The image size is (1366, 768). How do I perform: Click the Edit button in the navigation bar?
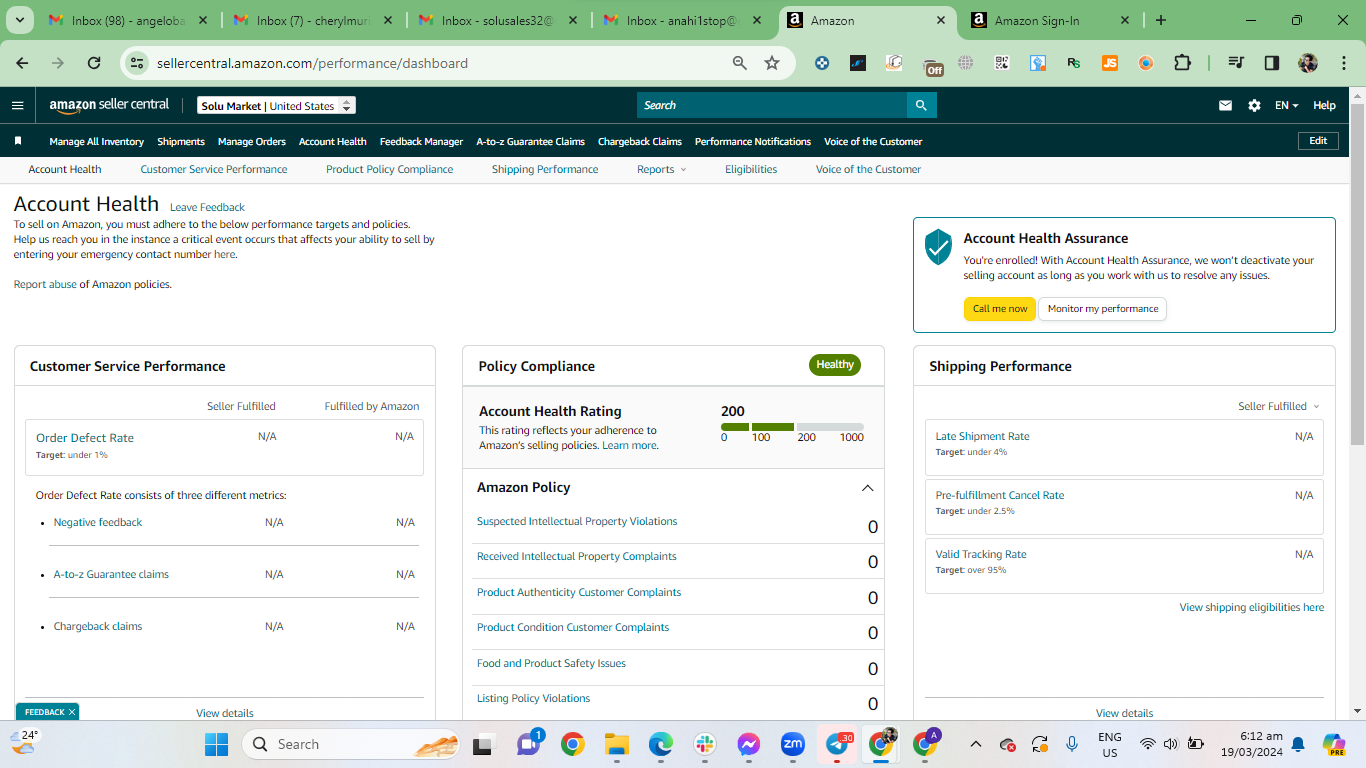tap(1318, 141)
